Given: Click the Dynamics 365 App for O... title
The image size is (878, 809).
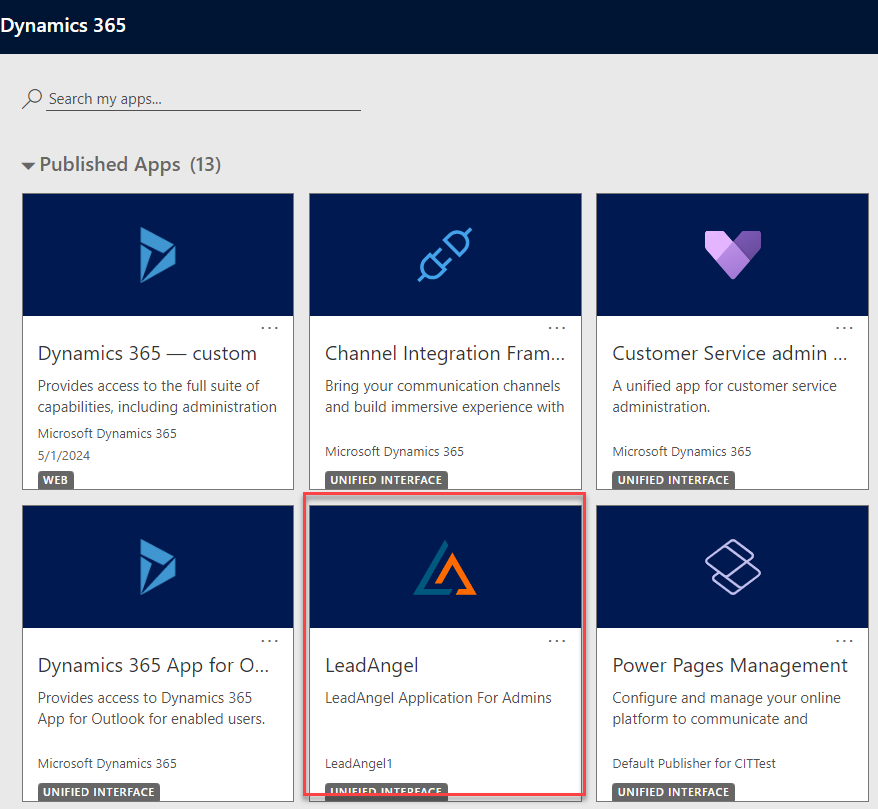Looking at the screenshot, I should [153, 665].
